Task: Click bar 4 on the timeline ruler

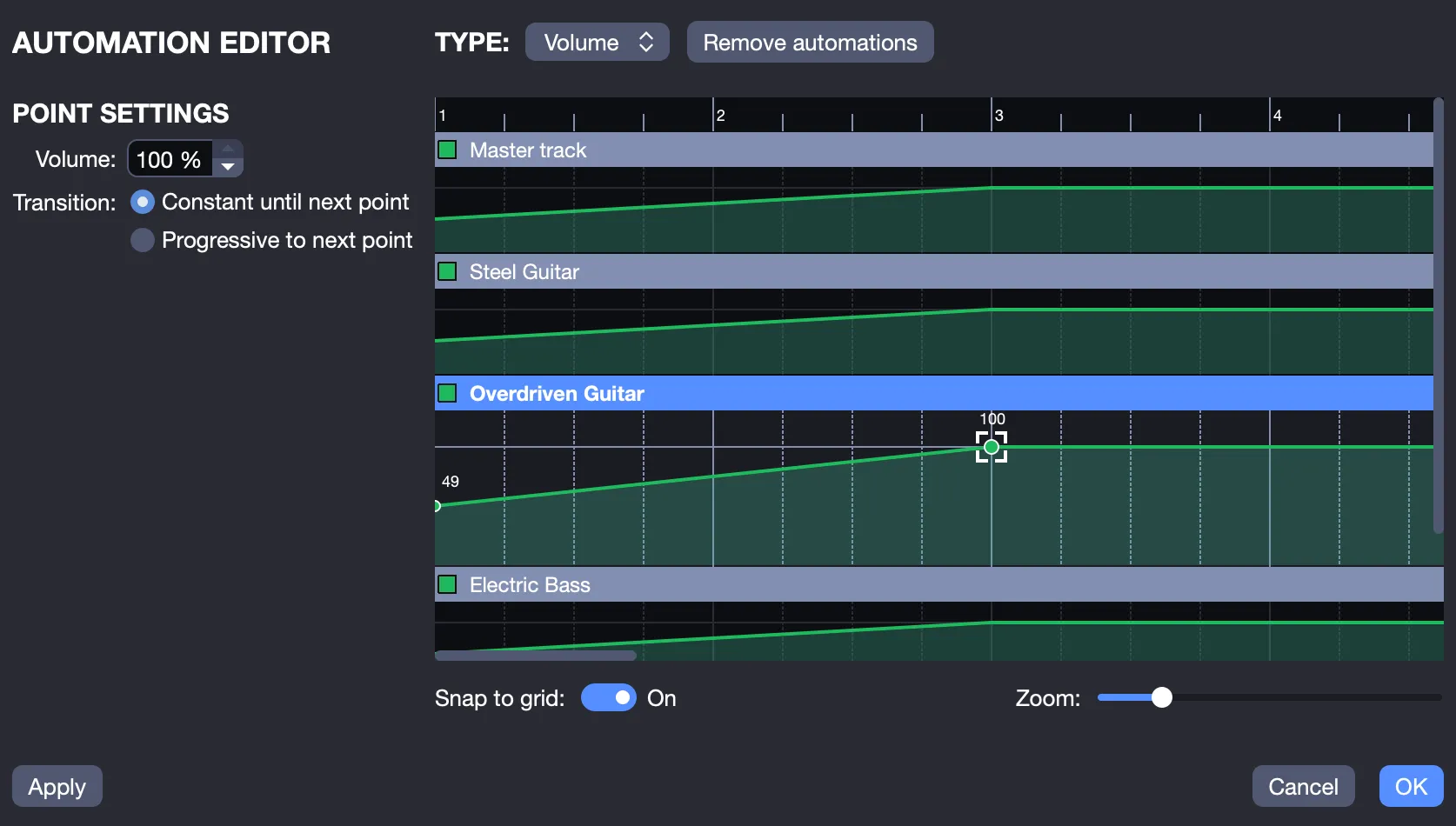Action: pyautogui.click(x=1277, y=116)
